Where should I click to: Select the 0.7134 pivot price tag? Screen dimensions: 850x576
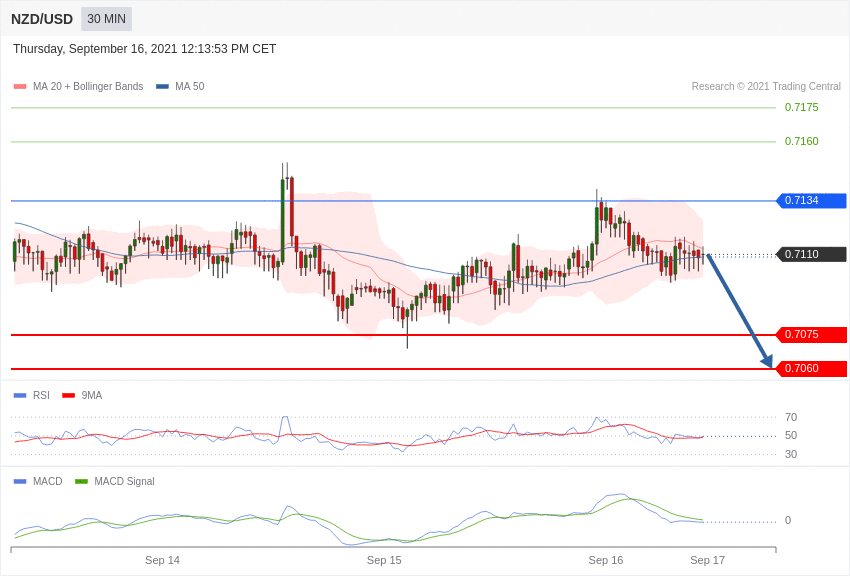(812, 200)
